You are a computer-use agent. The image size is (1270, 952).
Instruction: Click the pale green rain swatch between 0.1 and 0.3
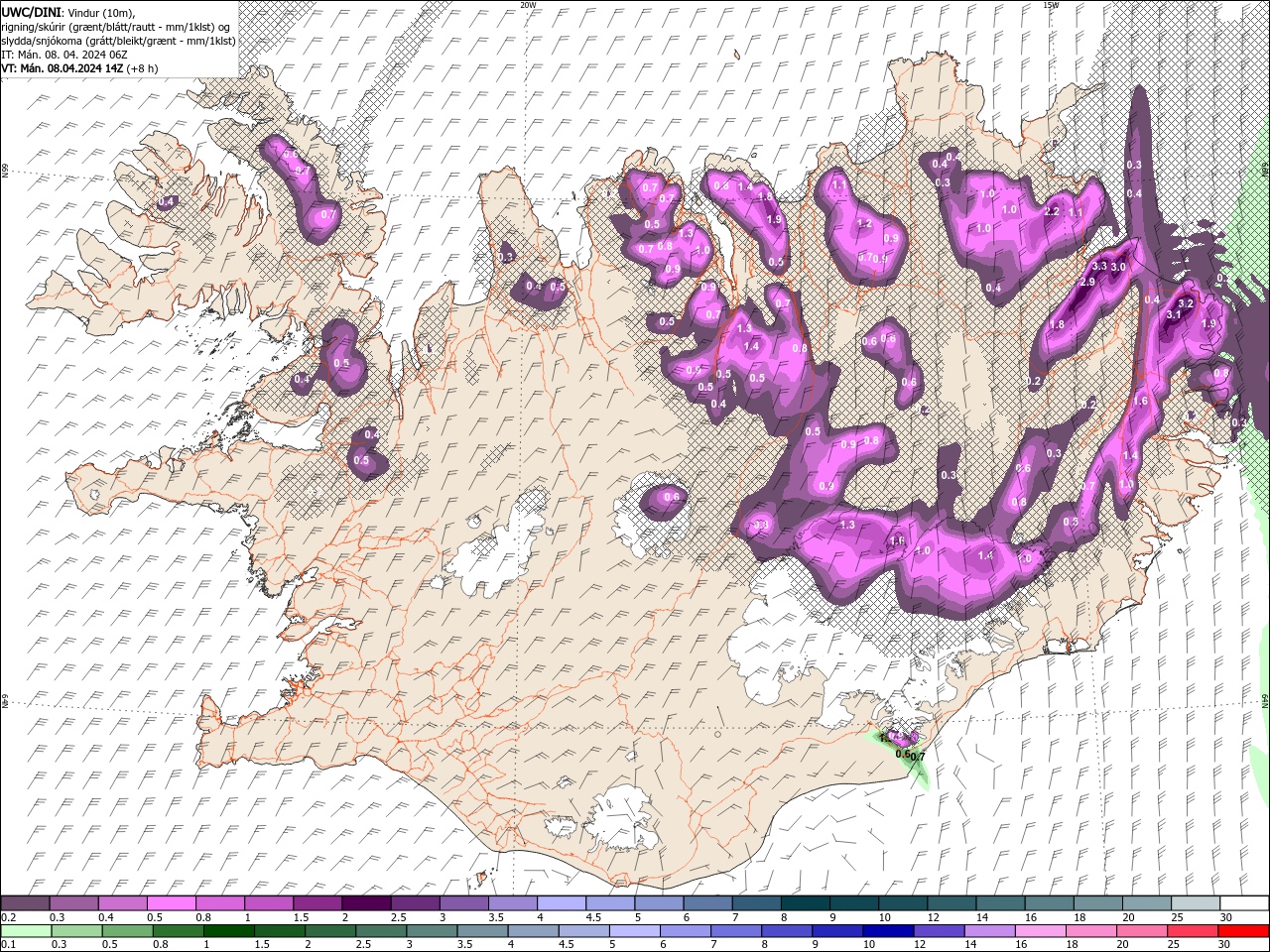(x=25, y=931)
